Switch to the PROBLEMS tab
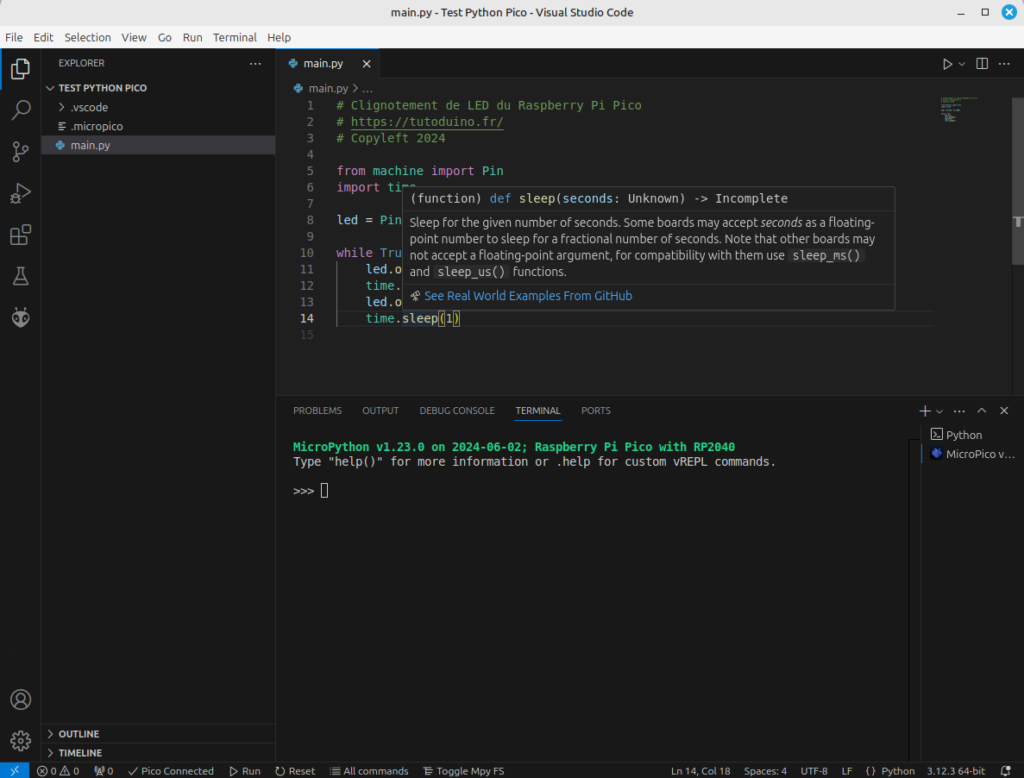The height and width of the screenshot is (778, 1024). pos(317,410)
